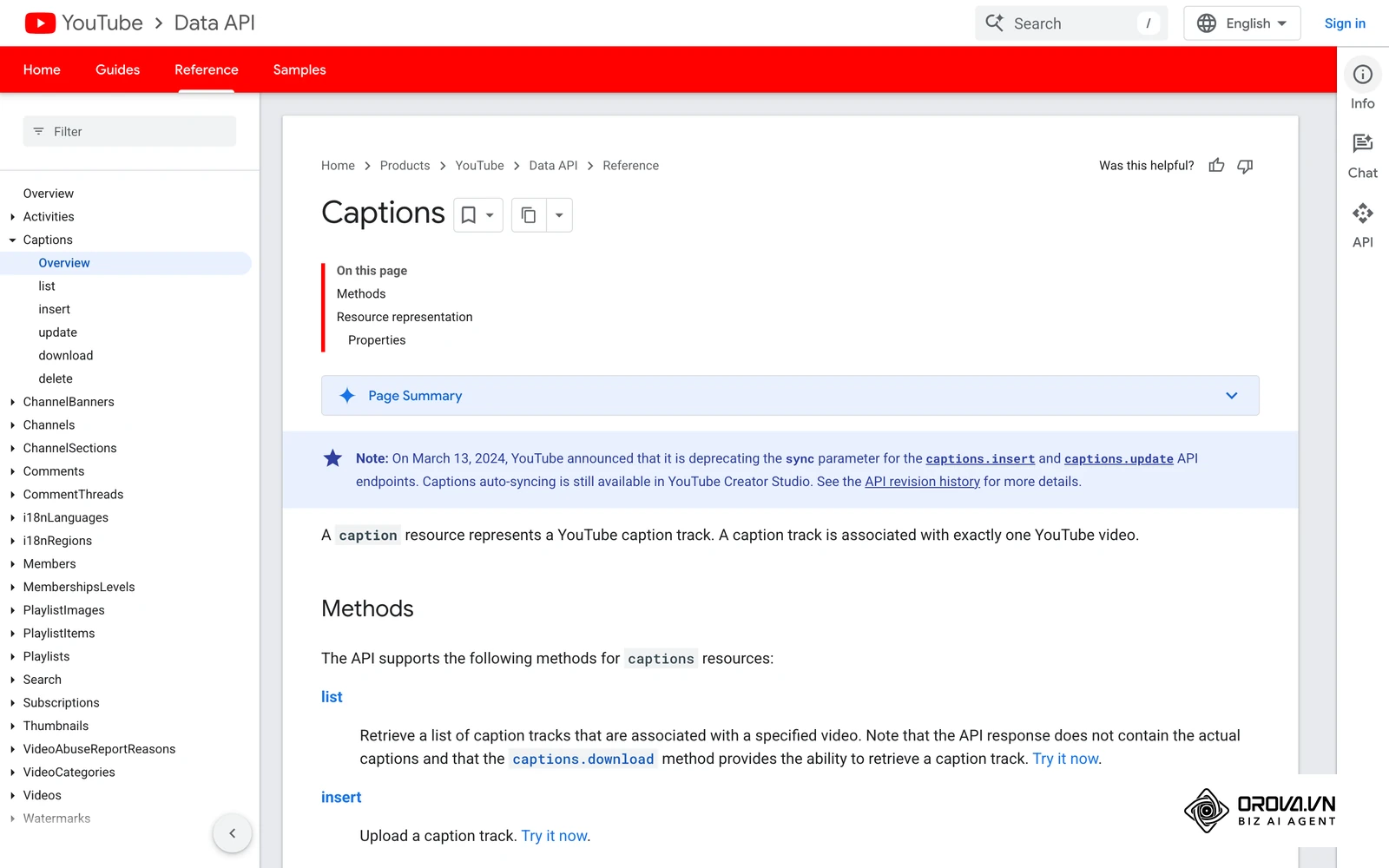Click the globe language icon
1389x868 pixels.
1207,23
